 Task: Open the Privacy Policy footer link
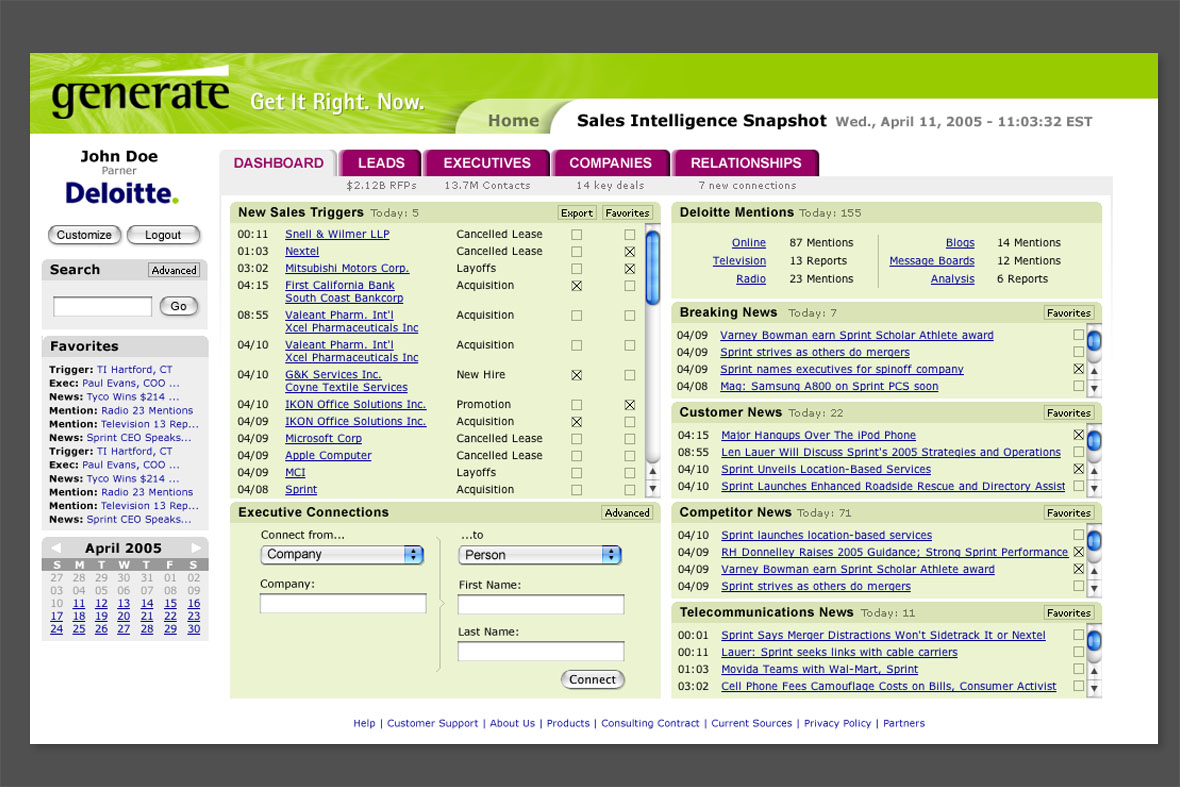click(x=838, y=724)
